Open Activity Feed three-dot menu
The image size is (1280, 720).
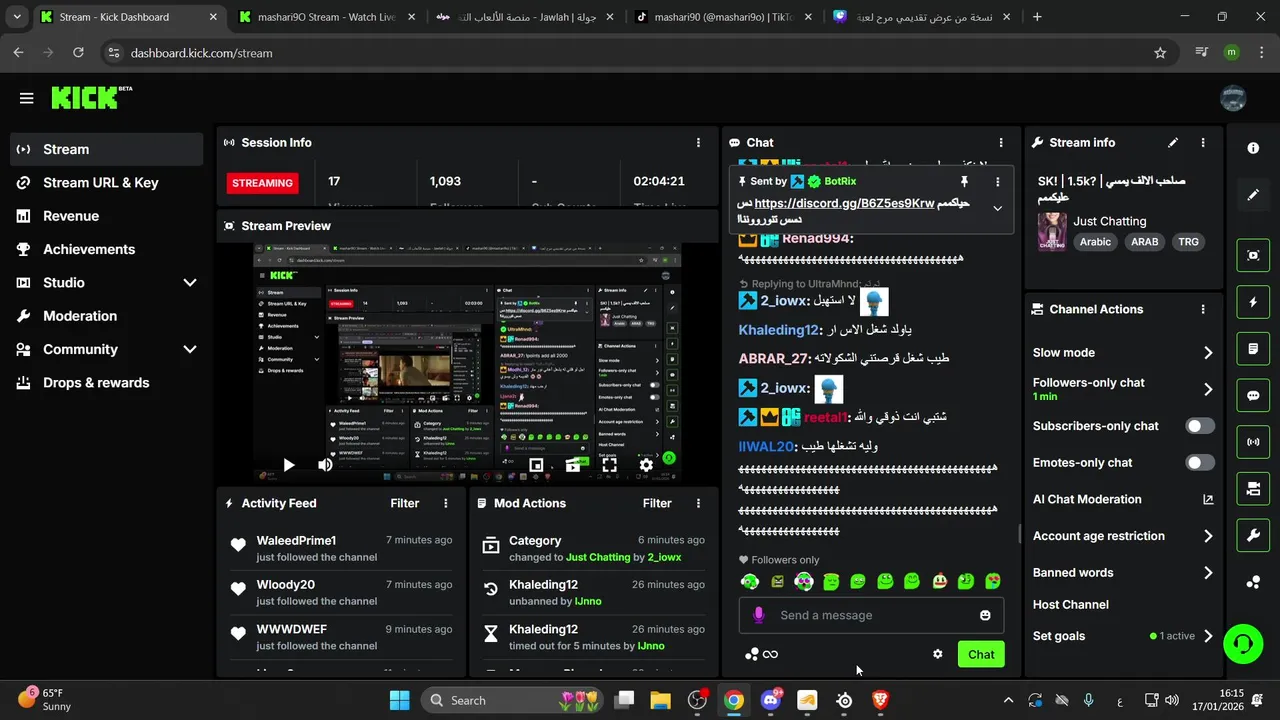click(x=446, y=503)
